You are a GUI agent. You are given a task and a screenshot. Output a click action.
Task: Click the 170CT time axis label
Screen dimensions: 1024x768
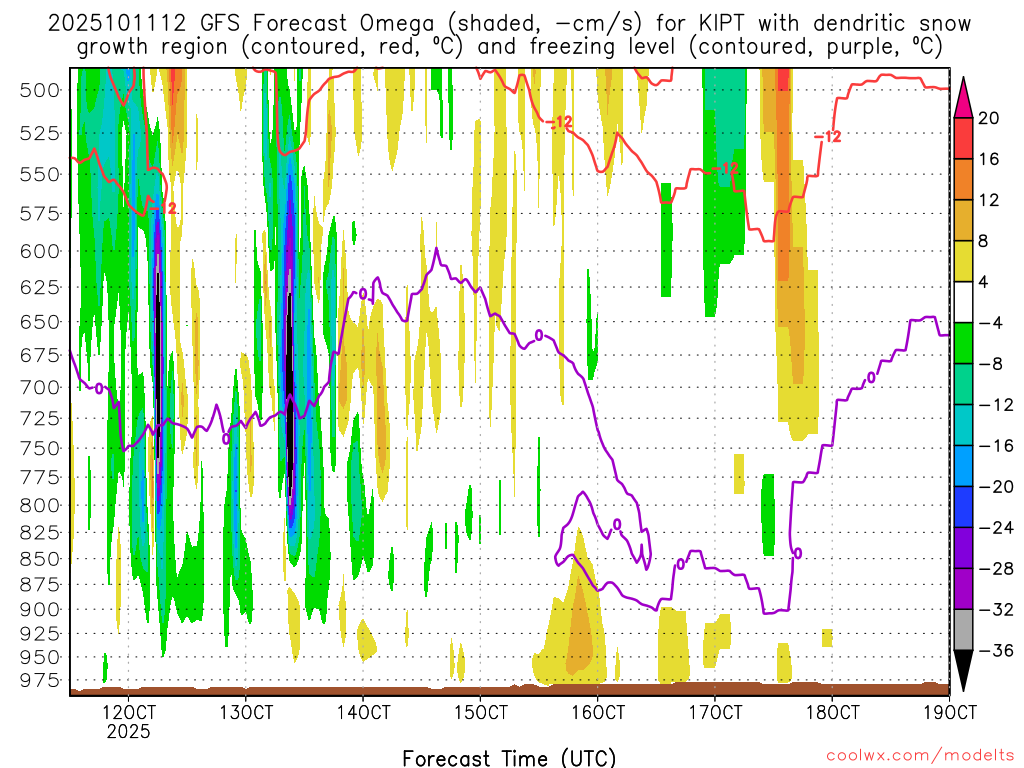tap(715, 712)
